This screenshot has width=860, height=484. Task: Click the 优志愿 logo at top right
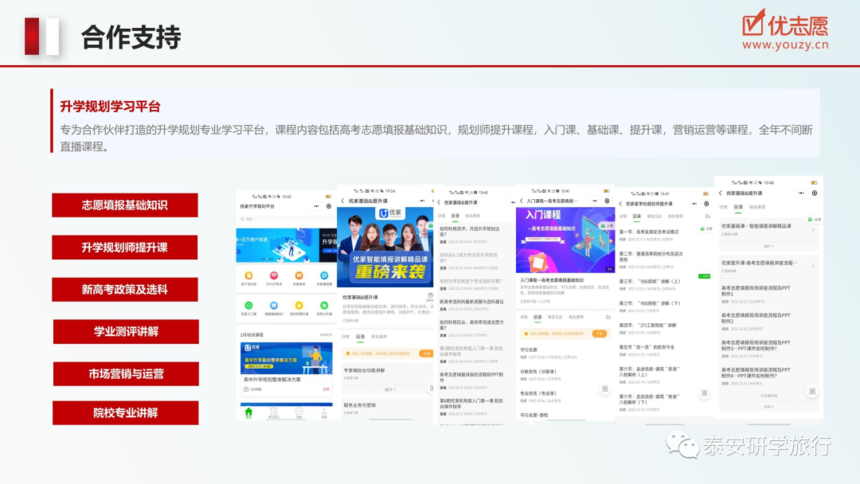[785, 30]
